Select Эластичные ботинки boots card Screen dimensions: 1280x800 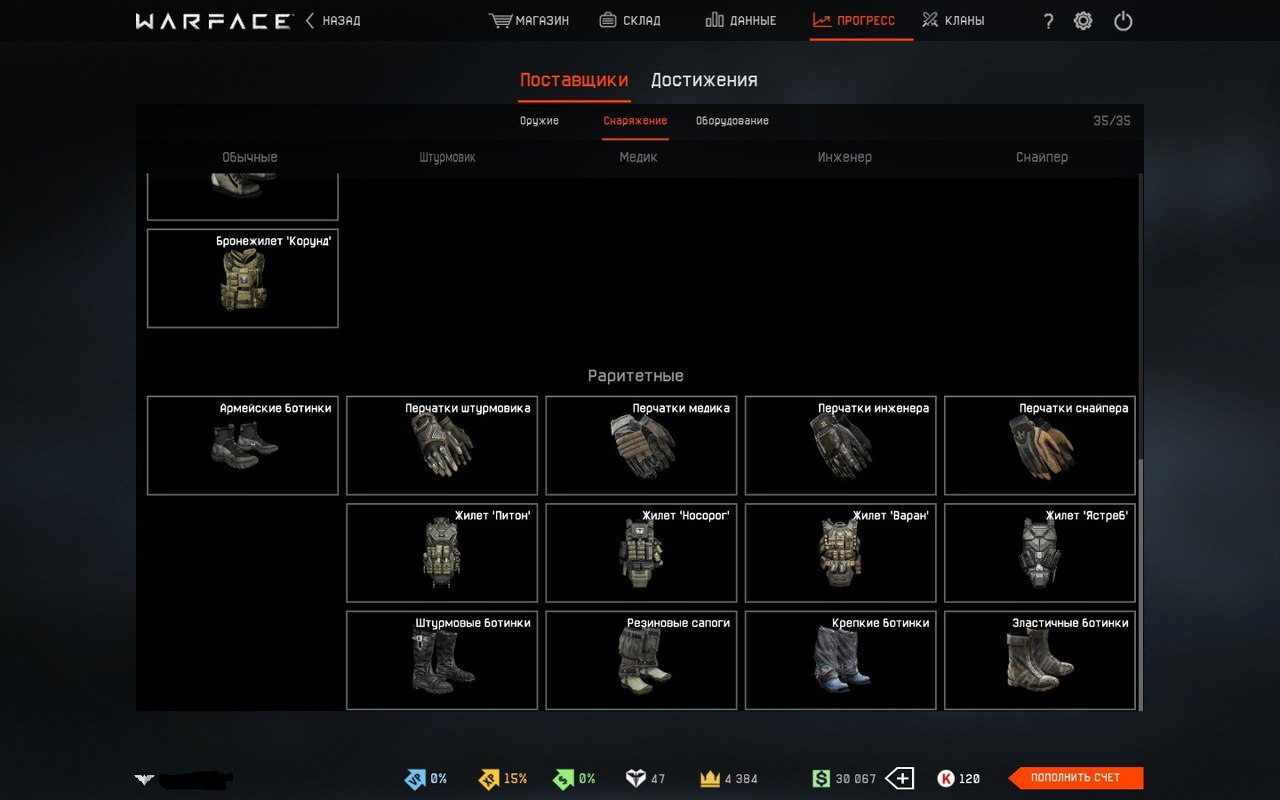click(x=1040, y=660)
